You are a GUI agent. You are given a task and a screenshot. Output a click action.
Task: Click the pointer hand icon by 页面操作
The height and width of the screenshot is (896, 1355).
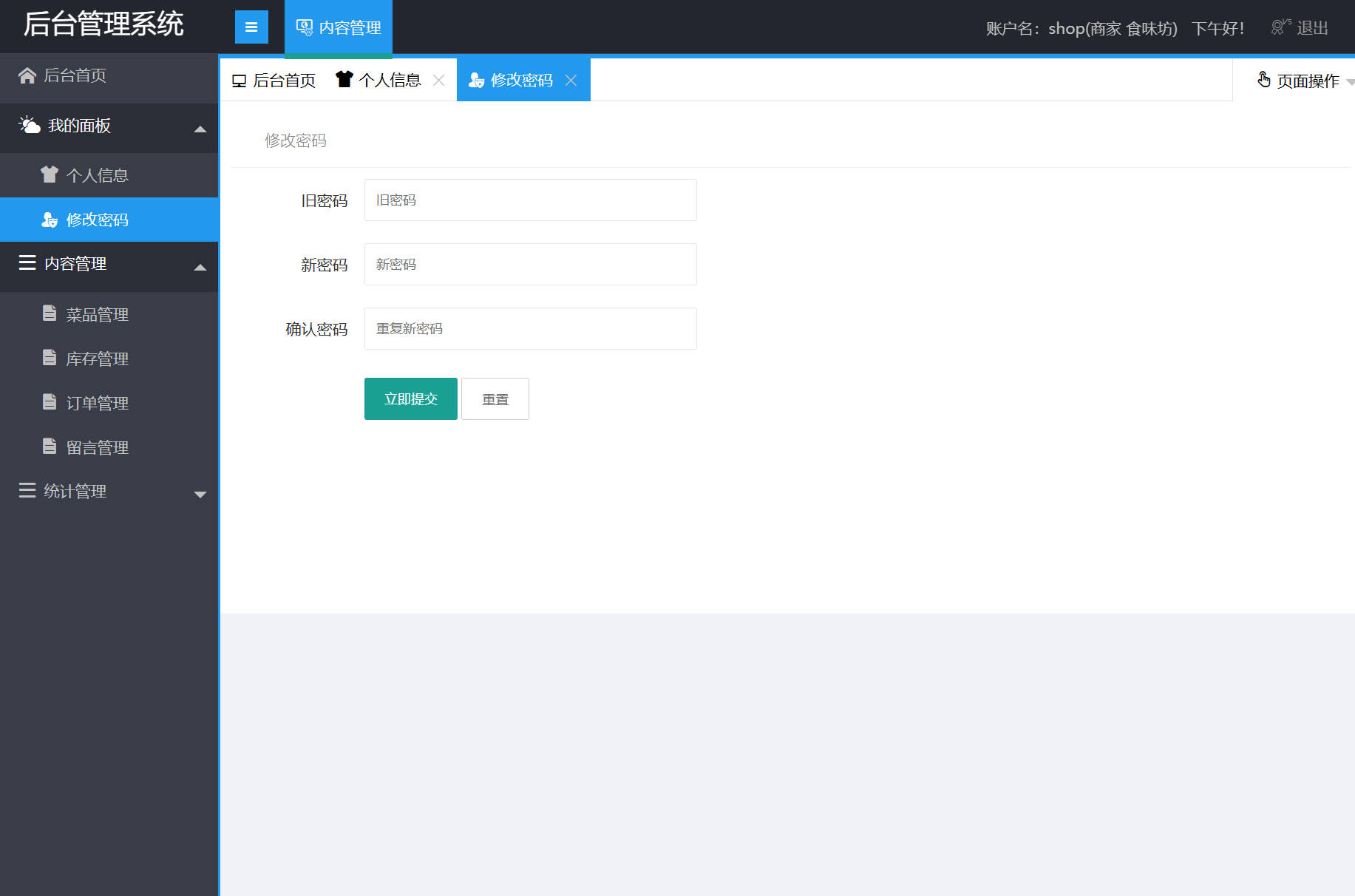[1264, 80]
